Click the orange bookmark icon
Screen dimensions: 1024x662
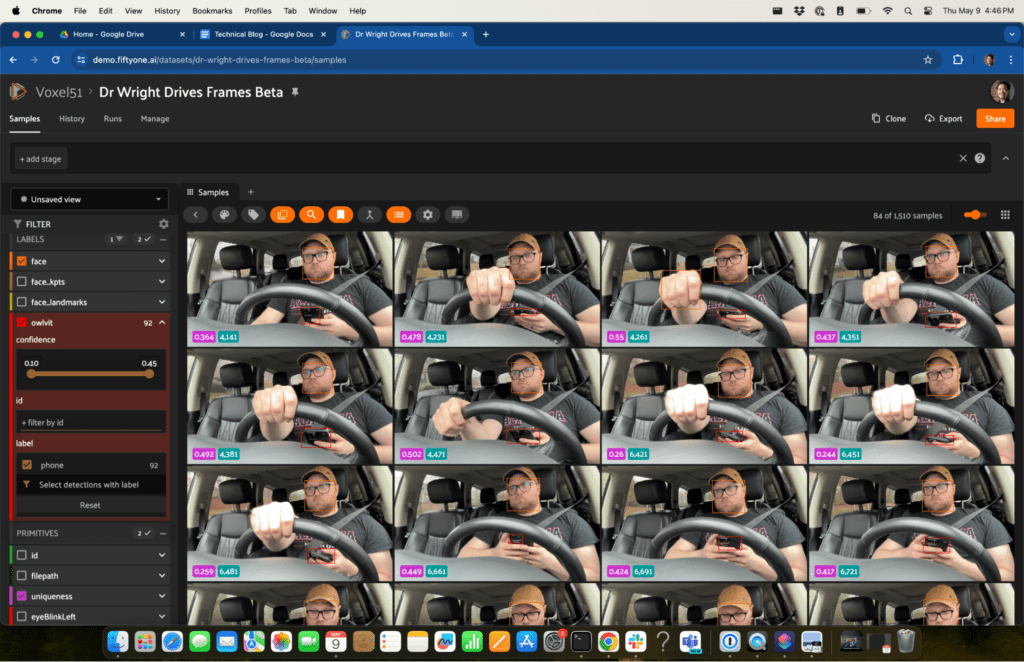pos(340,215)
